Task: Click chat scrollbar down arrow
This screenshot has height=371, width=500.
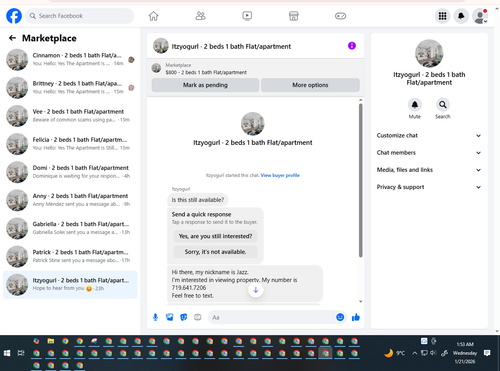Action: tap(360, 301)
